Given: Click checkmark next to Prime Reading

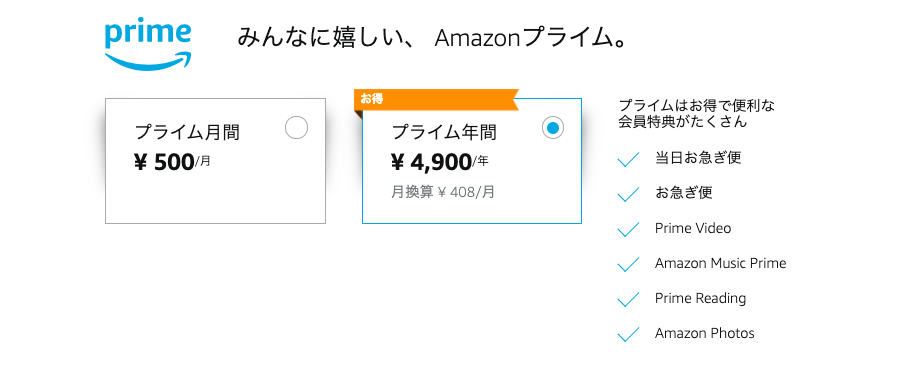Looking at the screenshot, I should [628, 299].
